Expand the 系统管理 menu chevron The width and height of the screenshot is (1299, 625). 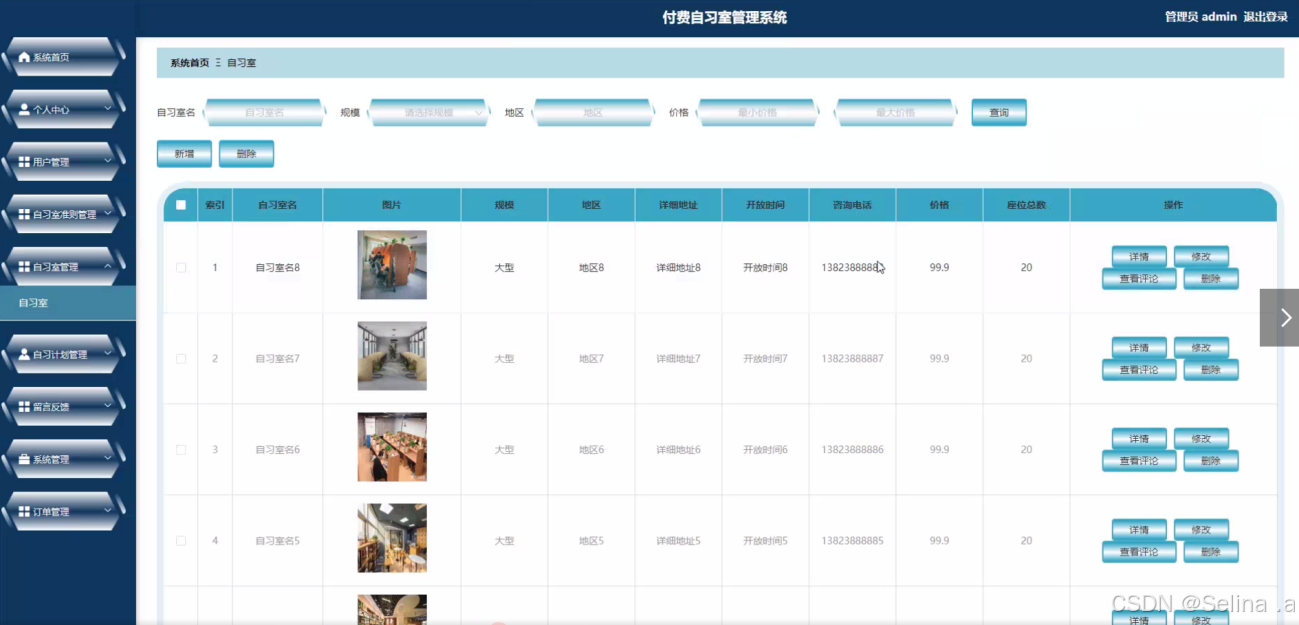point(107,459)
